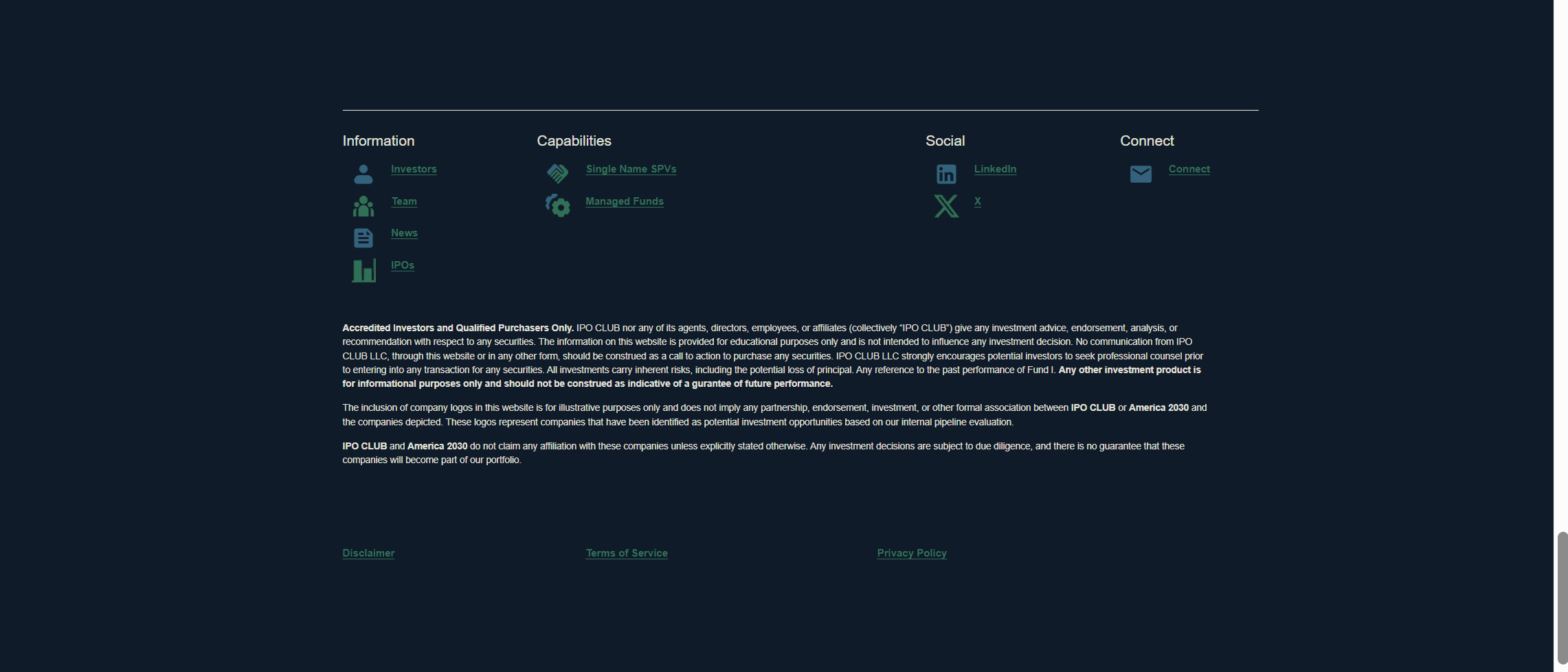The height and width of the screenshot is (672, 1568).
Task: Click the IPOs bar chart icon
Action: 364,270
